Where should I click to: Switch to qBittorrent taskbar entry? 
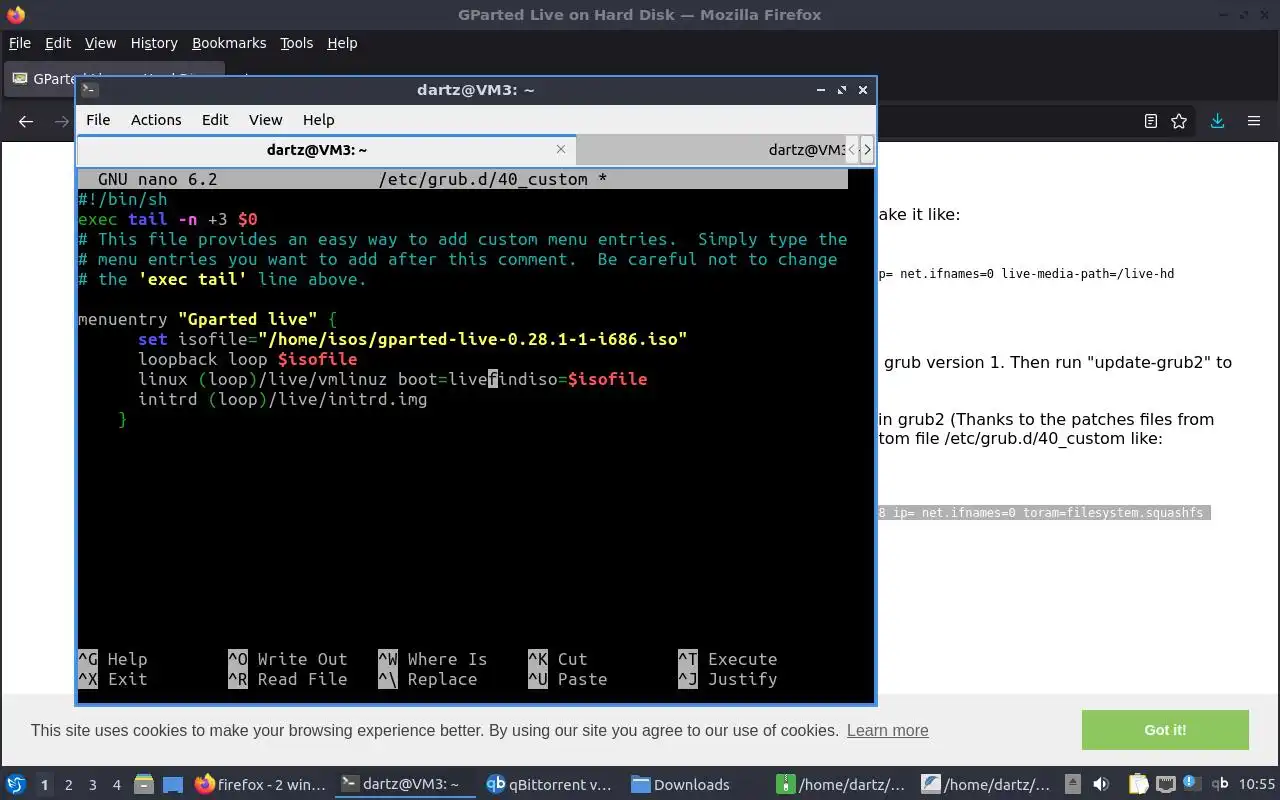pos(549,784)
